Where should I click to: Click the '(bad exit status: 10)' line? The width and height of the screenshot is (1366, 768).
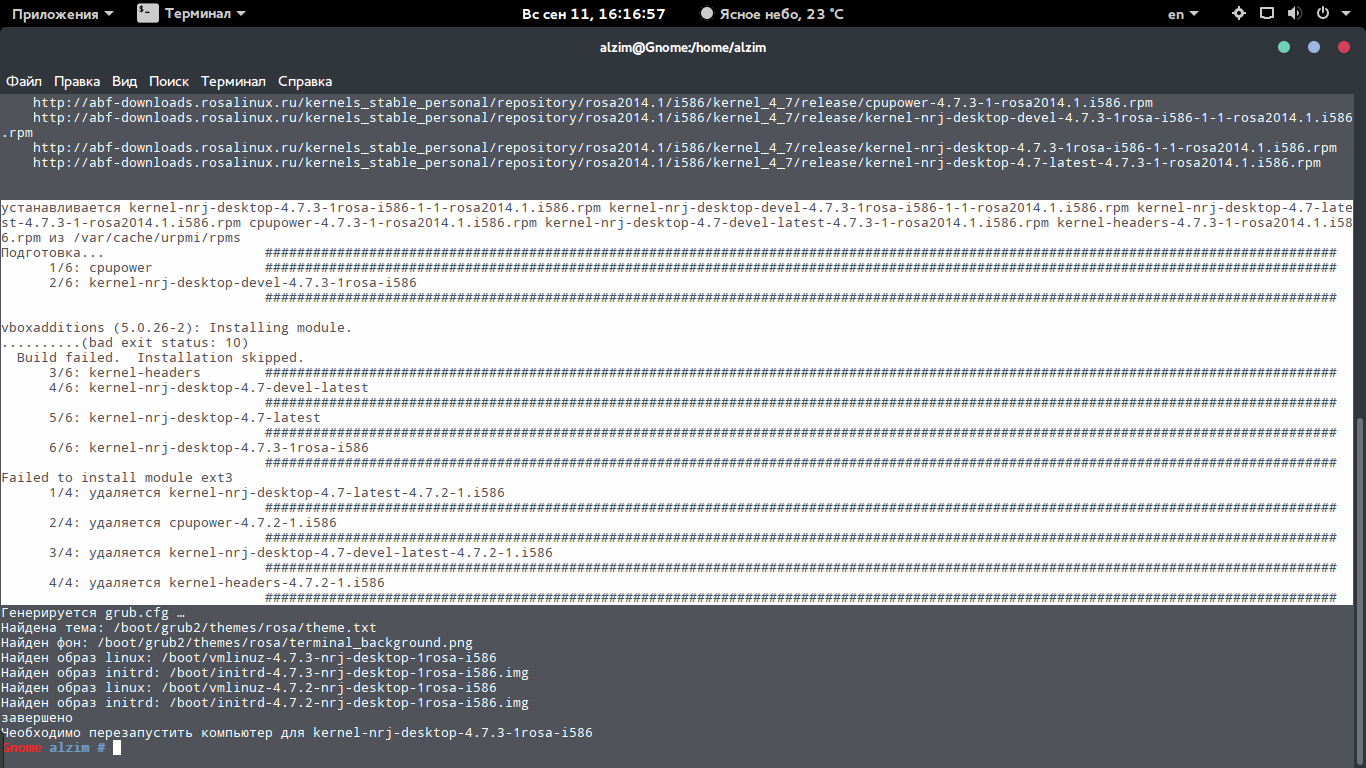point(125,343)
